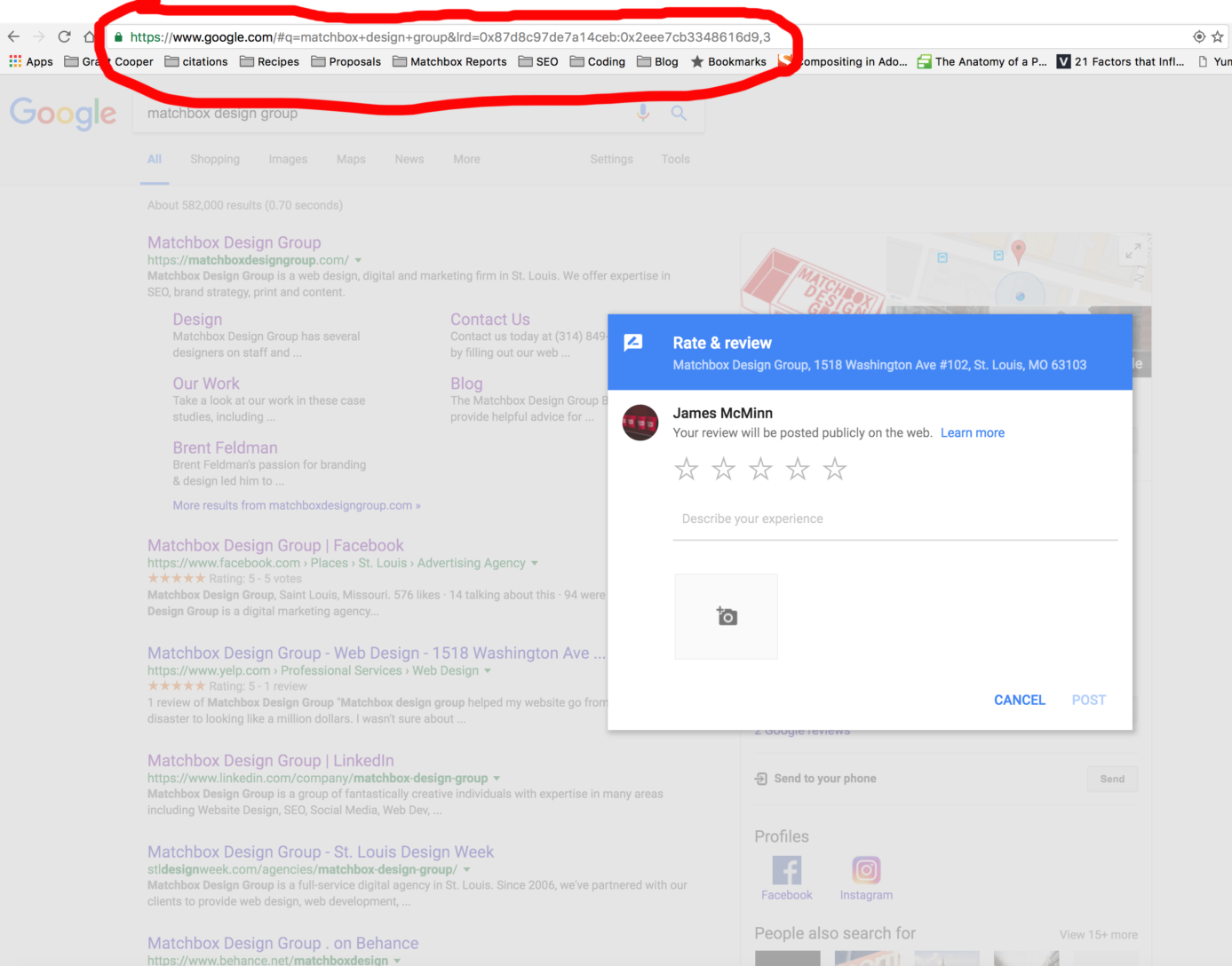Click Send button for Send to your phone
This screenshot has width=1232, height=966.
click(1112, 779)
